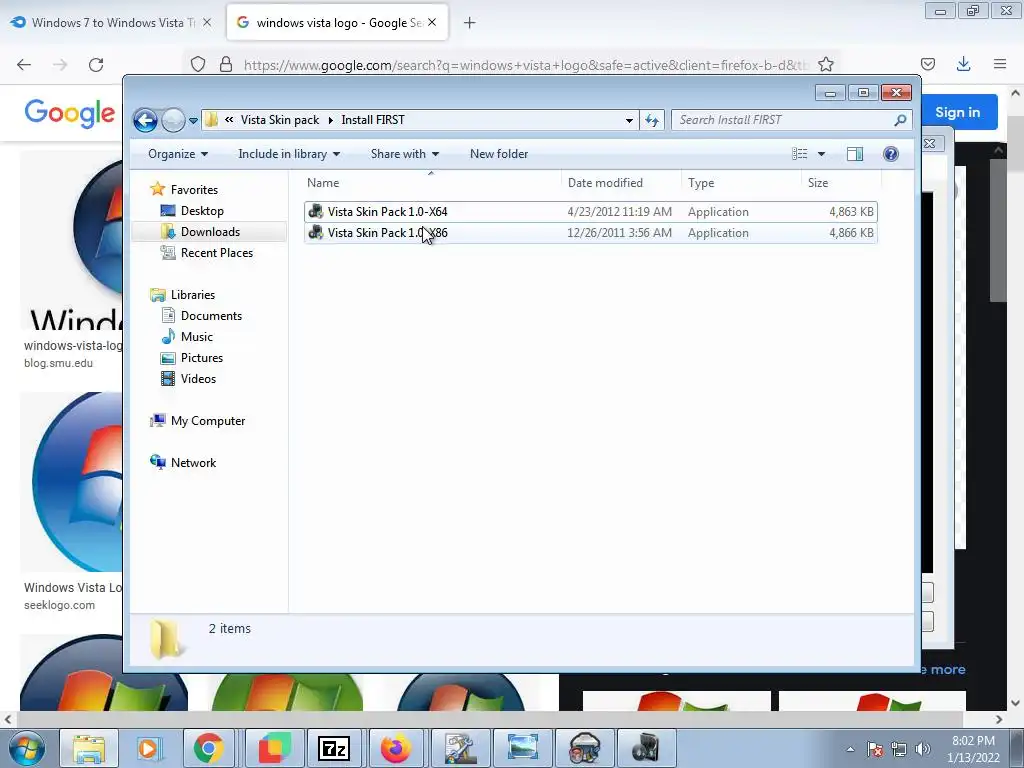This screenshot has height=768, width=1024.
Task: Click the Save to Pocket icon
Action: [927, 64]
